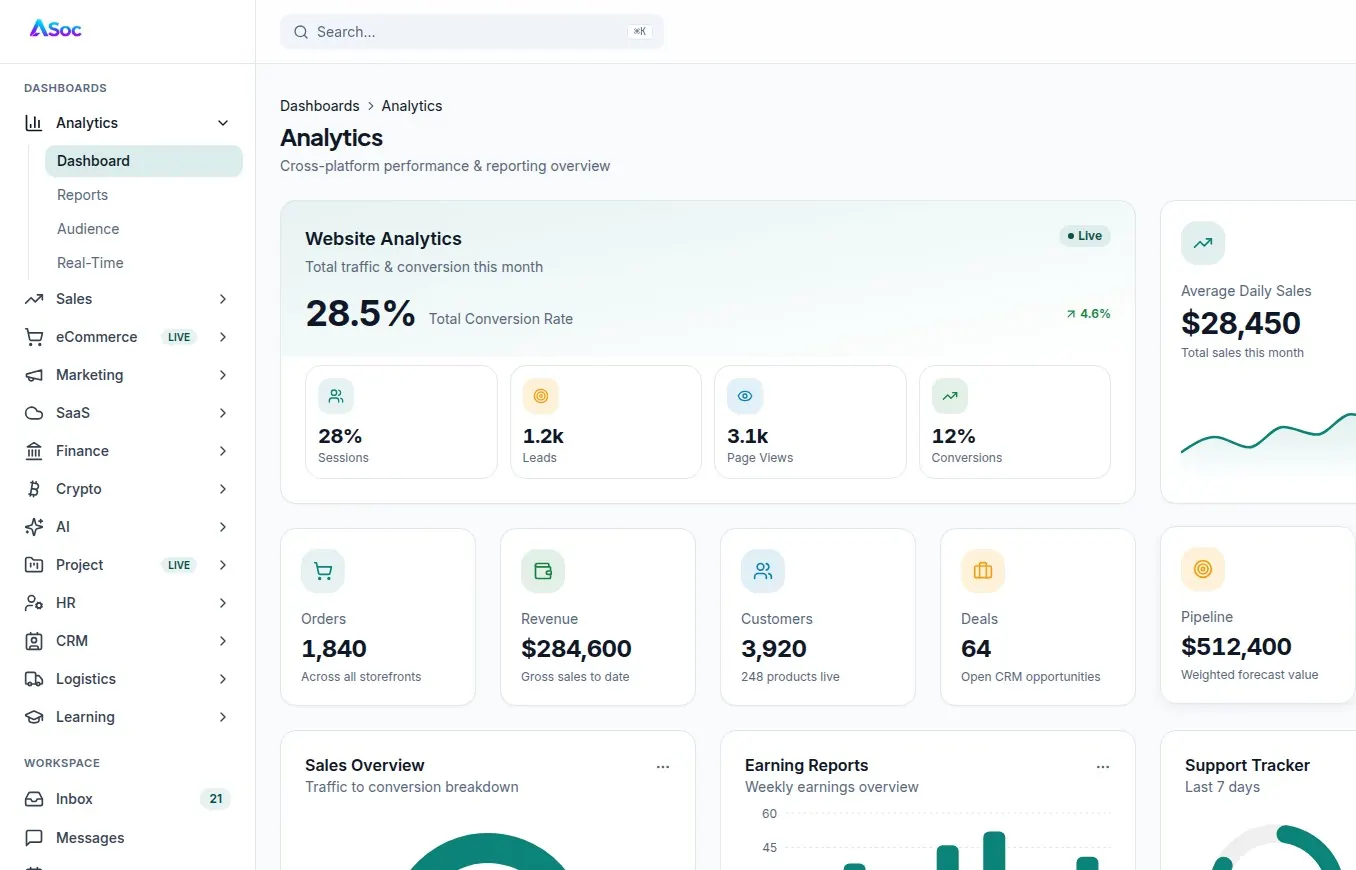
Task: Expand the SaaS sidebar chevron
Action: pos(223,413)
